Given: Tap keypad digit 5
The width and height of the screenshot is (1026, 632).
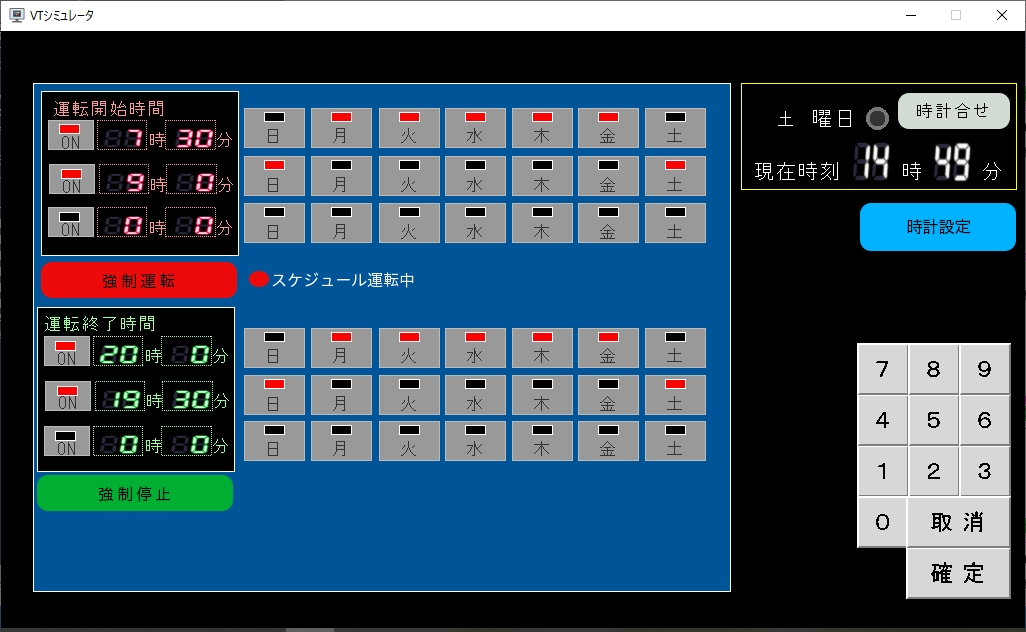Looking at the screenshot, I should 933,420.
